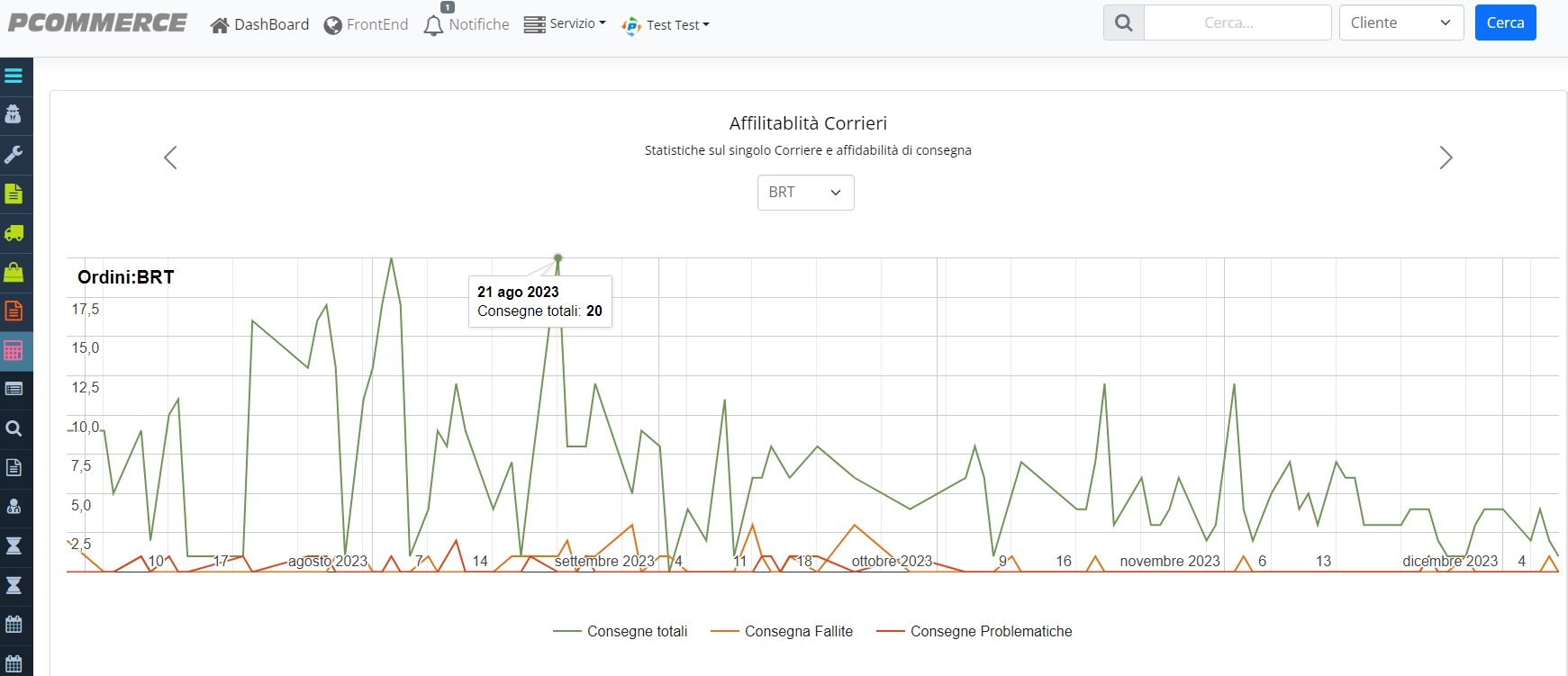Image resolution: width=1568 pixels, height=676 pixels.
Task: Expand the Servizio menu
Action: [565, 23]
